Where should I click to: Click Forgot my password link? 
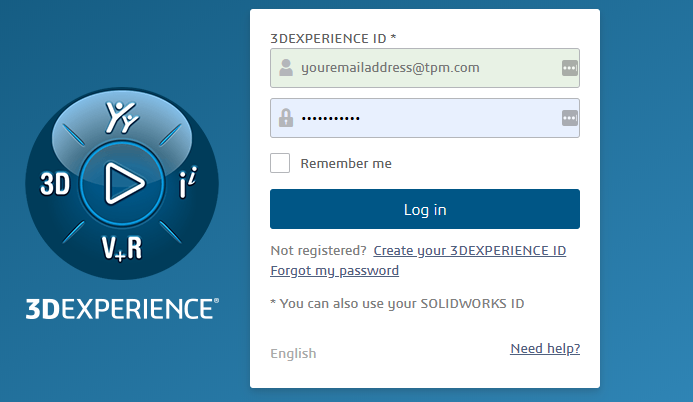click(335, 270)
